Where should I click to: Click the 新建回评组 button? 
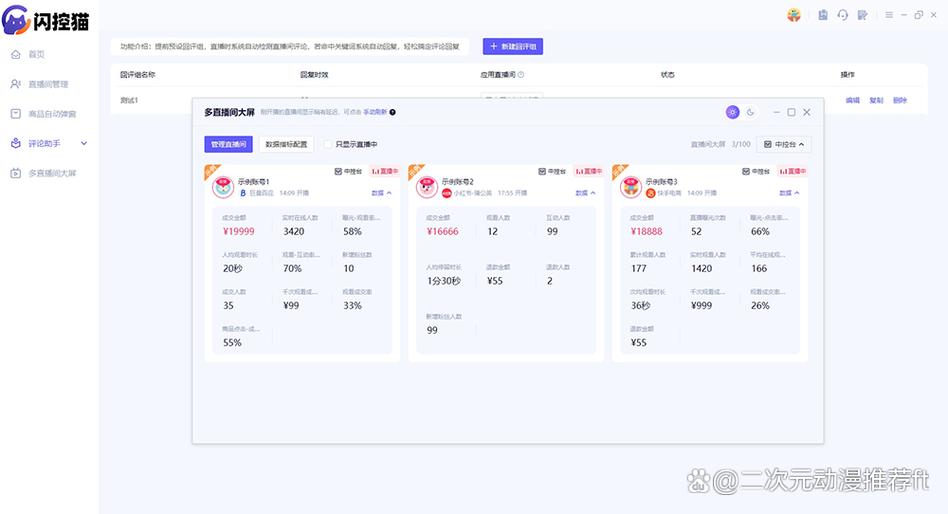(x=513, y=47)
